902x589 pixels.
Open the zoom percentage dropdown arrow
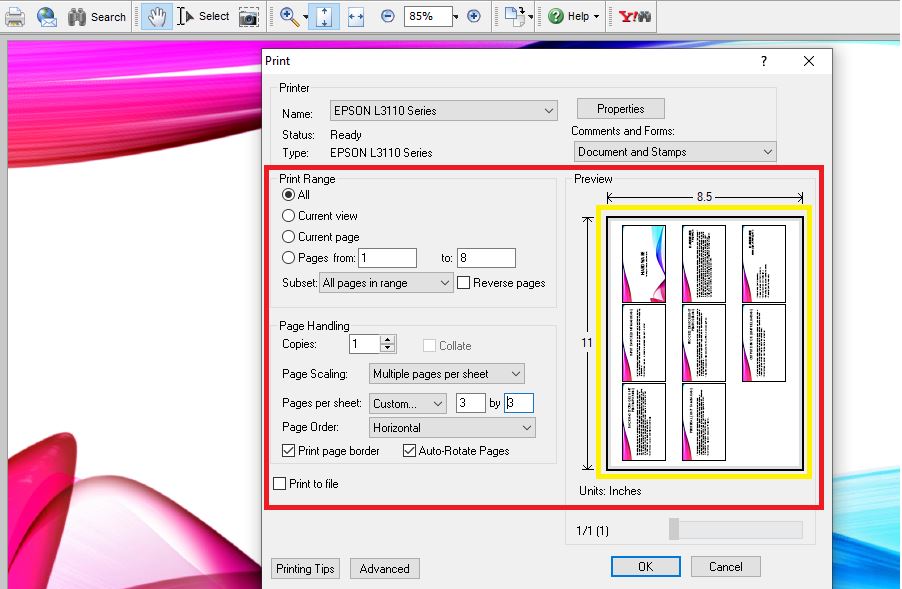click(456, 17)
